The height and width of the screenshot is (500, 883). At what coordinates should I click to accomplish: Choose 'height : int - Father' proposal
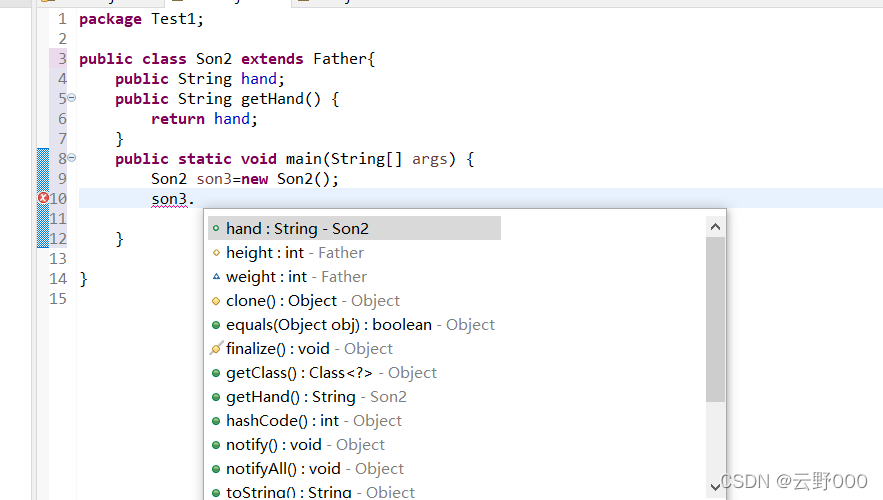pos(295,253)
